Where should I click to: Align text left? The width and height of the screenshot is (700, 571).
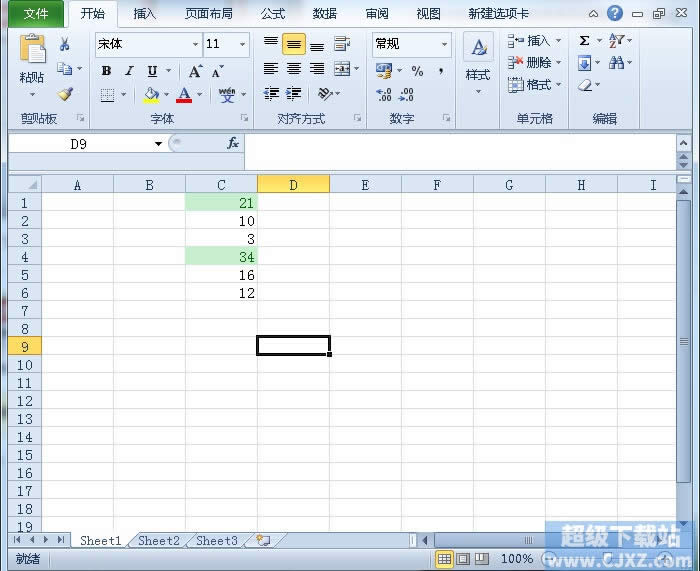[x=271, y=69]
